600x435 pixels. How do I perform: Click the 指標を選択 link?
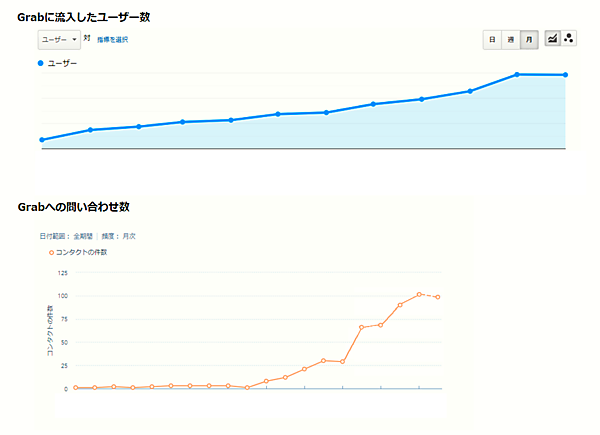tap(112, 39)
